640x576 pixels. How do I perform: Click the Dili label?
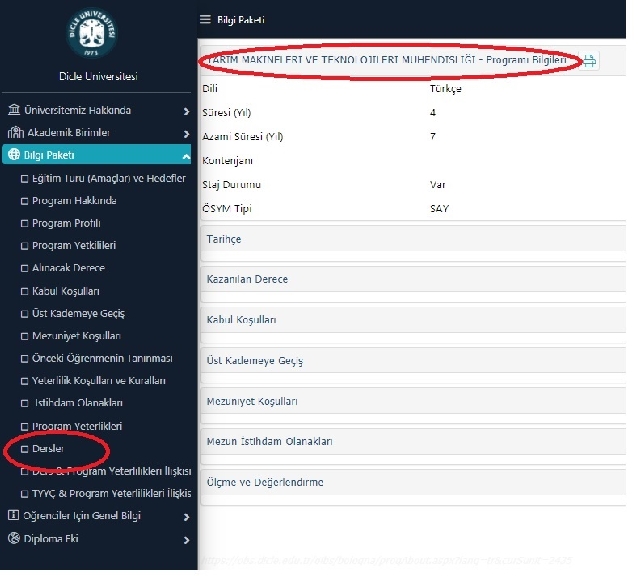pyautogui.click(x=210, y=89)
